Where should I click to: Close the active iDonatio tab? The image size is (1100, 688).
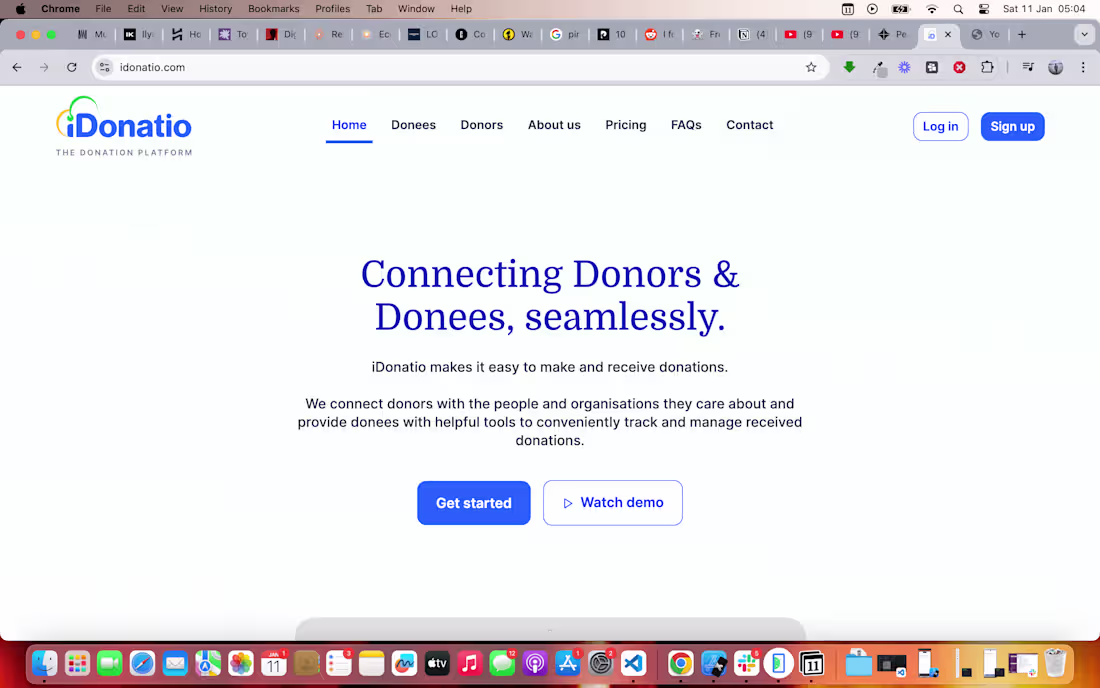coord(948,34)
